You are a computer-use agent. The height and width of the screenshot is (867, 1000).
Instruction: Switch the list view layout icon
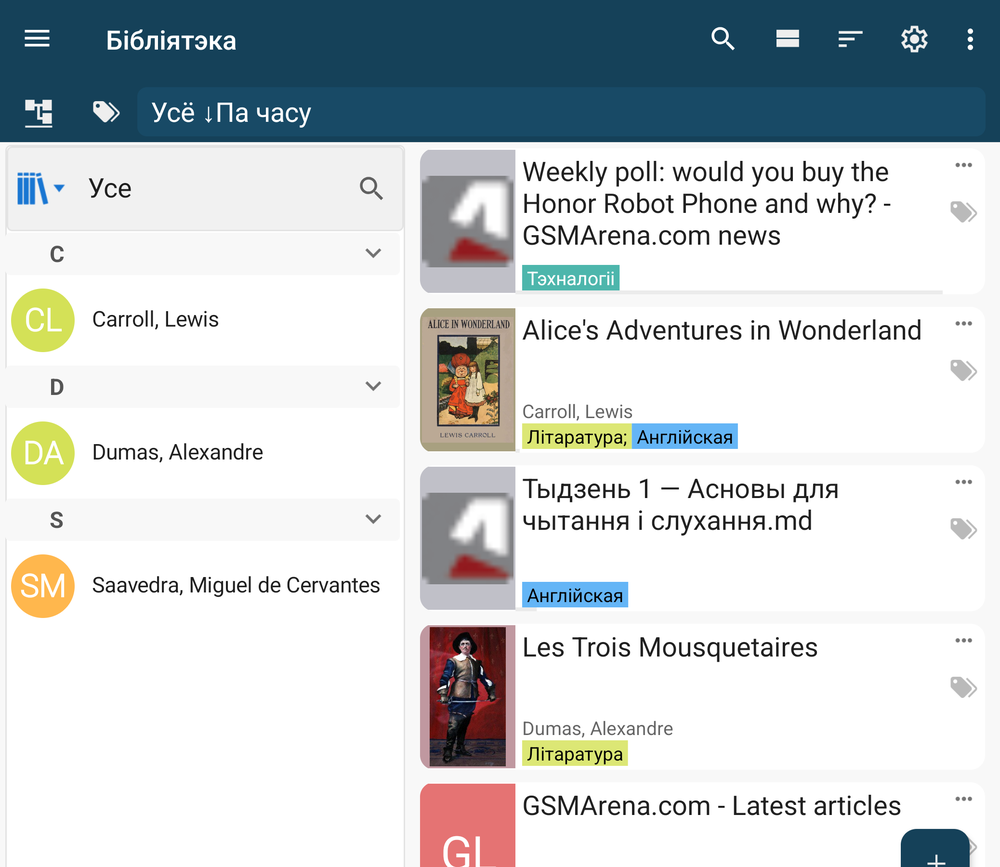click(x=788, y=40)
